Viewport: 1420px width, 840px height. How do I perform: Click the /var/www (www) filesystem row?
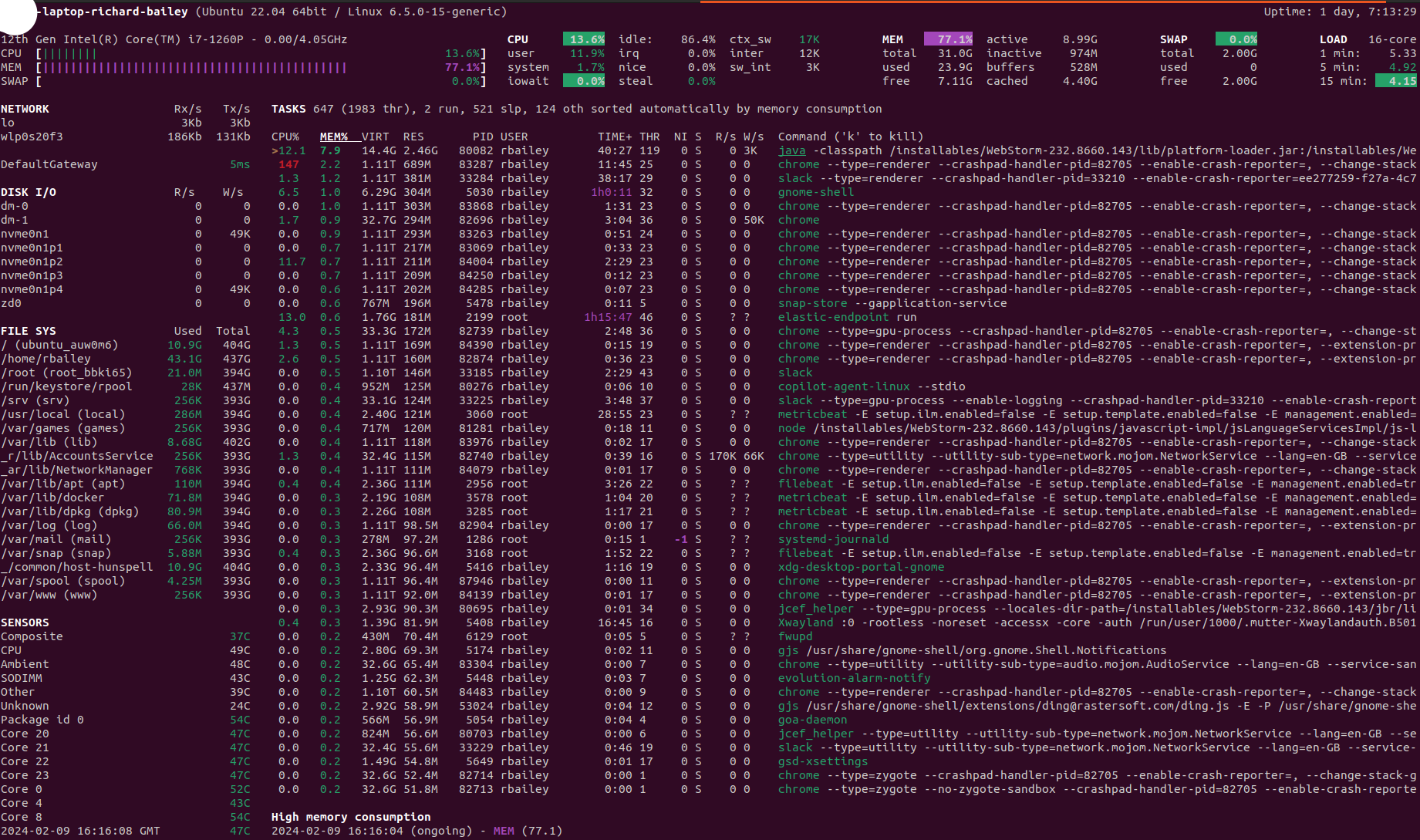pos(125,595)
